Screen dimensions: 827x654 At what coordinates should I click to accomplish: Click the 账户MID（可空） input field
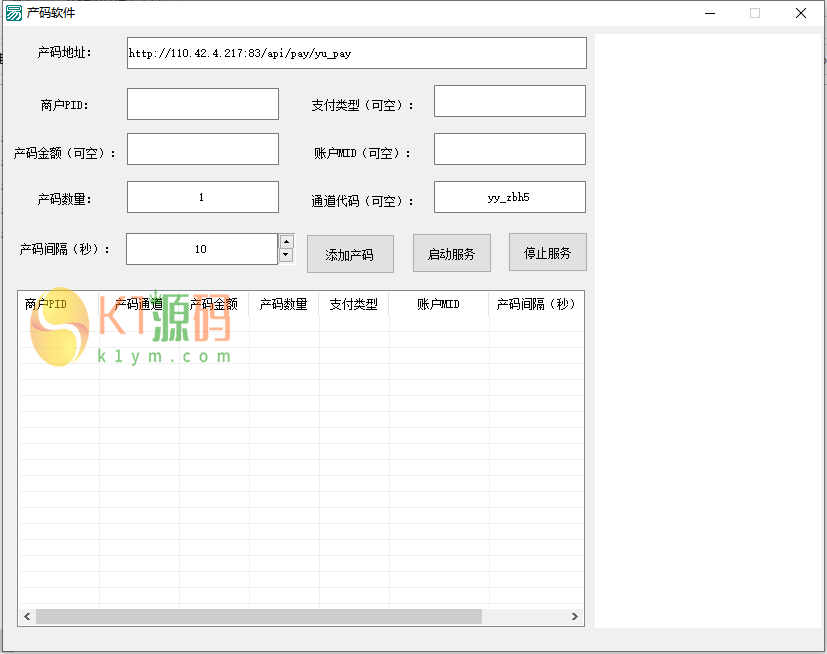tap(509, 149)
